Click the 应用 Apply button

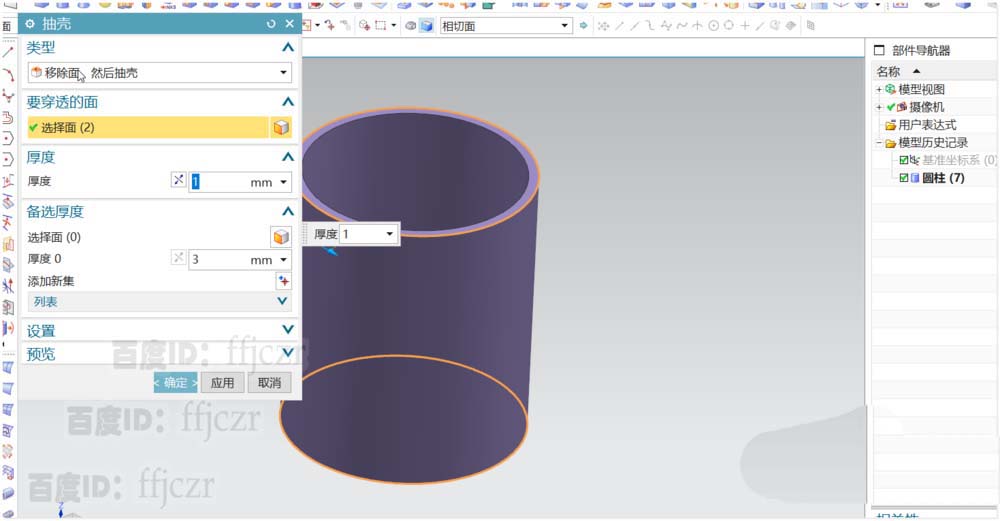click(x=223, y=383)
